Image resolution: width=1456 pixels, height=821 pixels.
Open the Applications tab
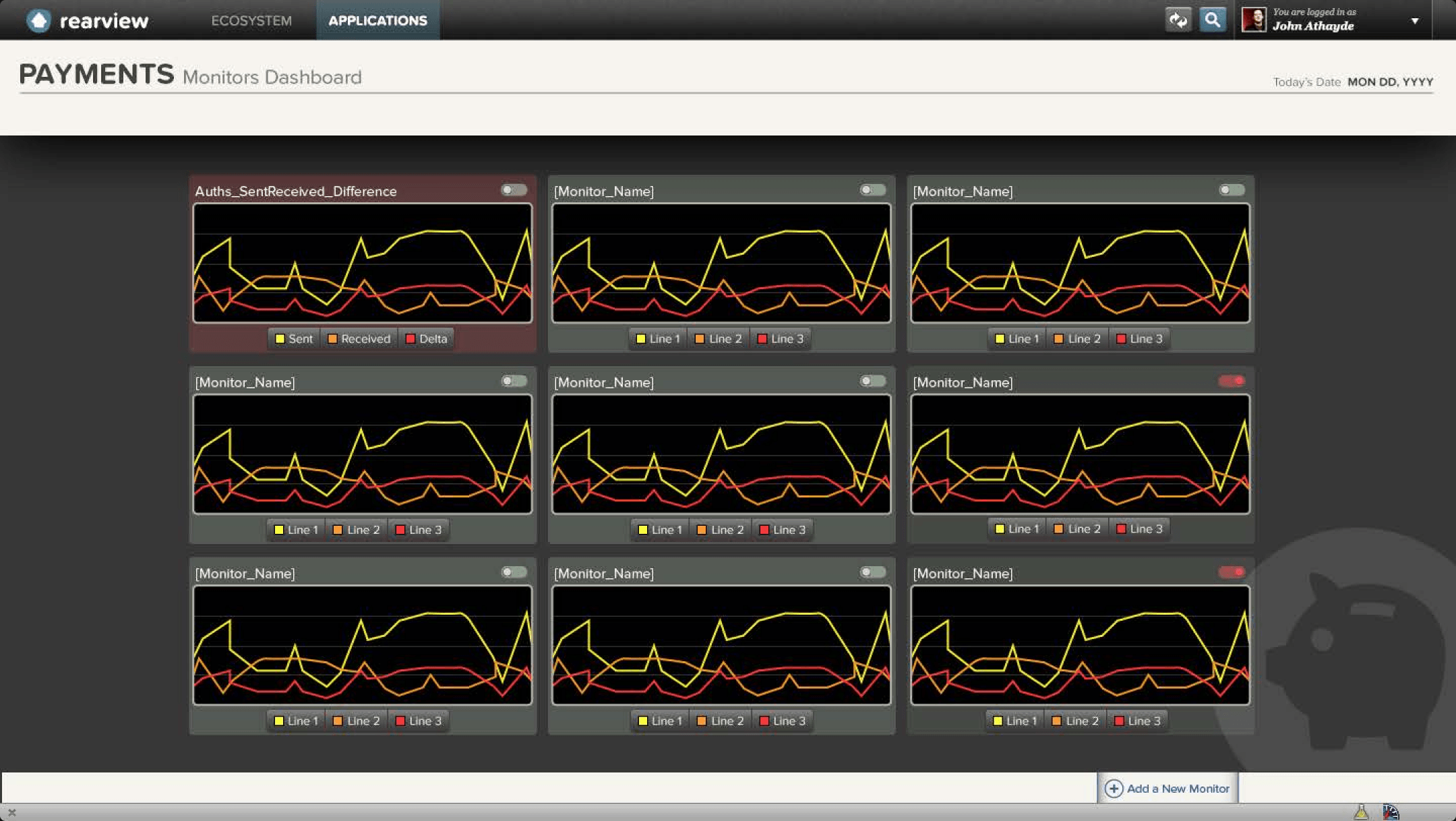(377, 20)
